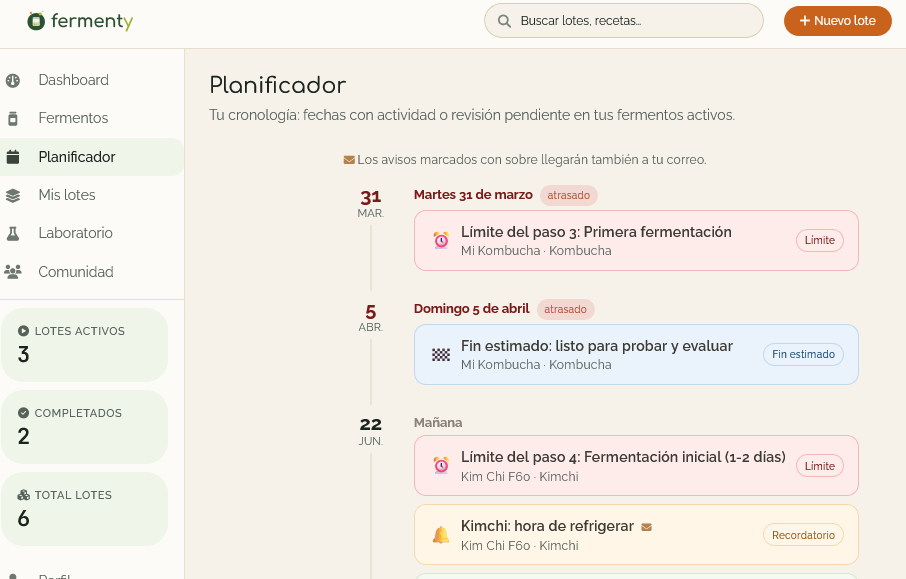Click the Domingo 5 de abril heading

(471, 309)
